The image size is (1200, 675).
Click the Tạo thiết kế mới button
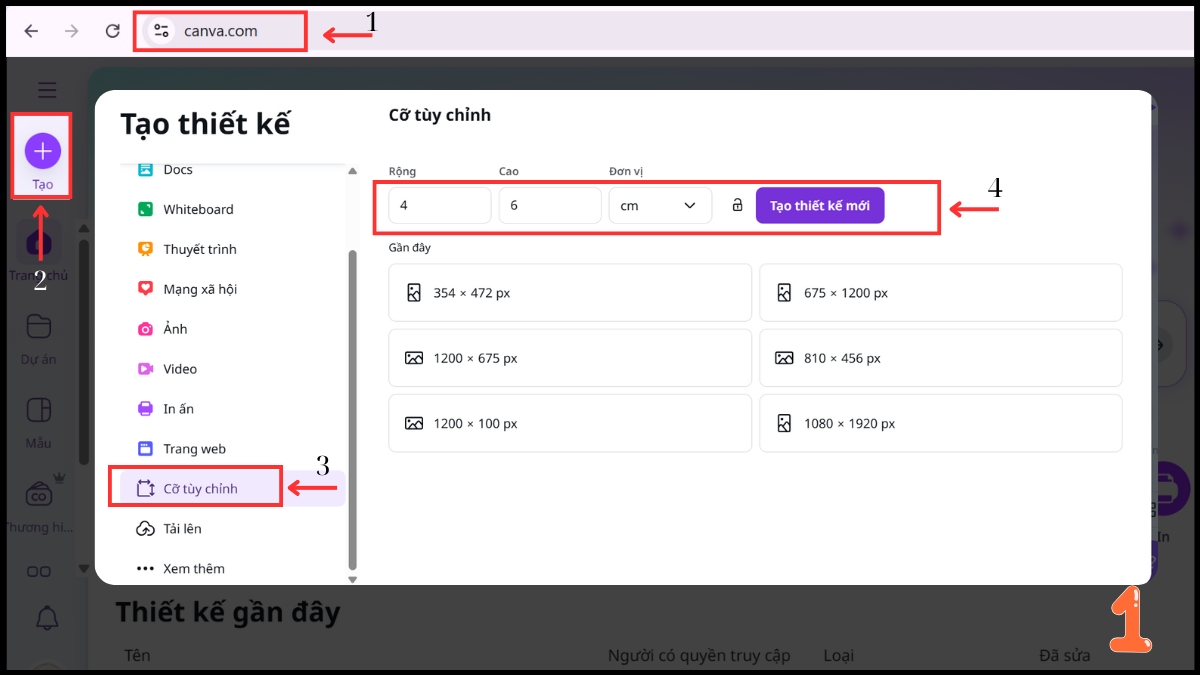pyautogui.click(x=820, y=204)
